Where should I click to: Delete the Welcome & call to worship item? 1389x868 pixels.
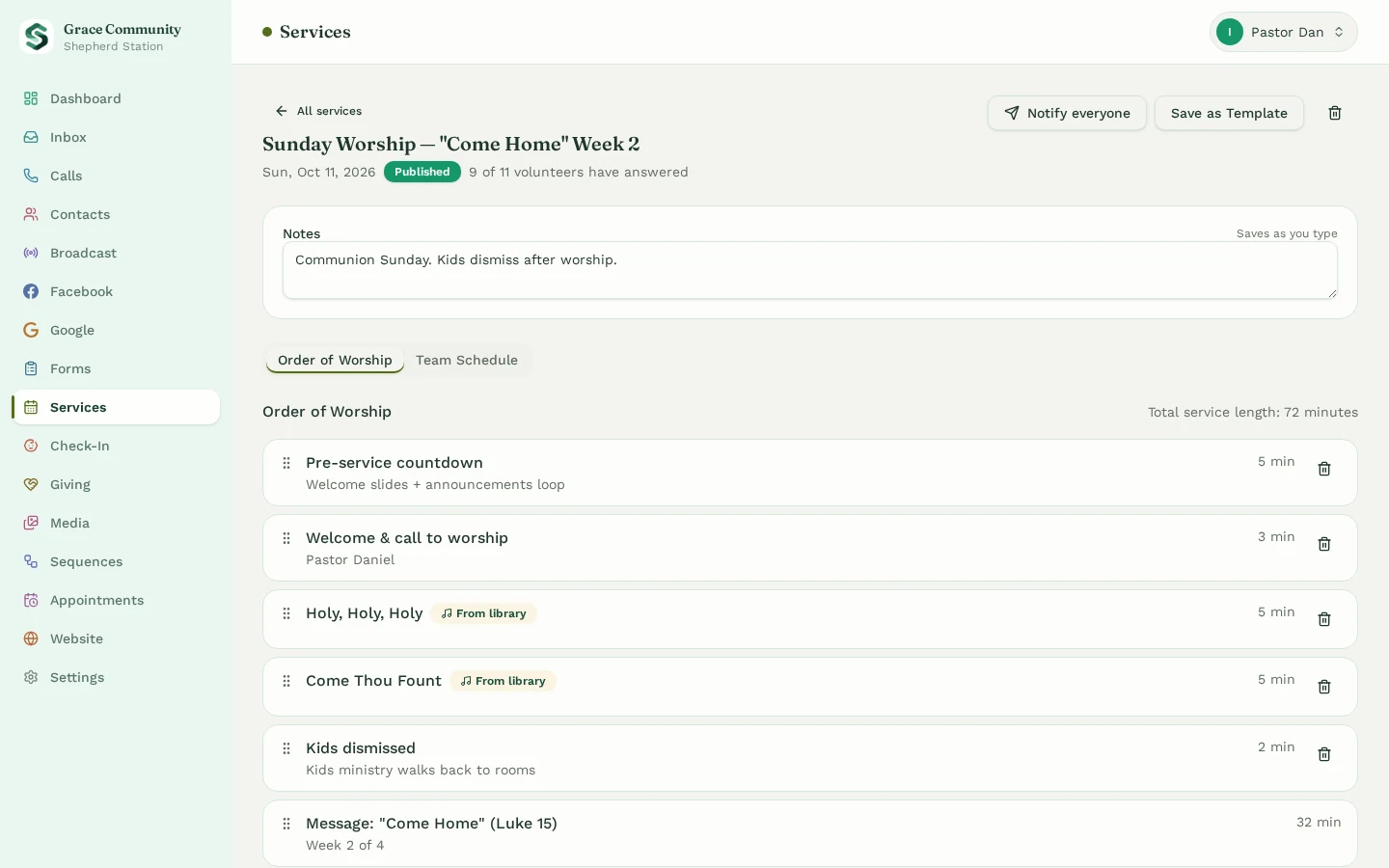point(1324,544)
